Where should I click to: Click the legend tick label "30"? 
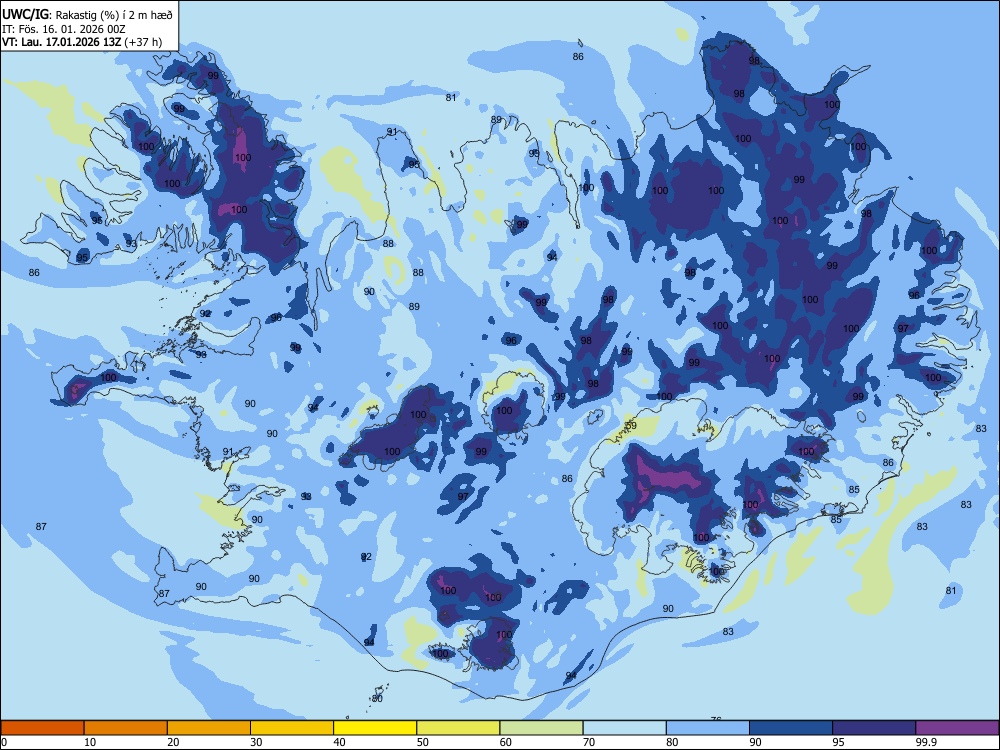(x=256, y=742)
